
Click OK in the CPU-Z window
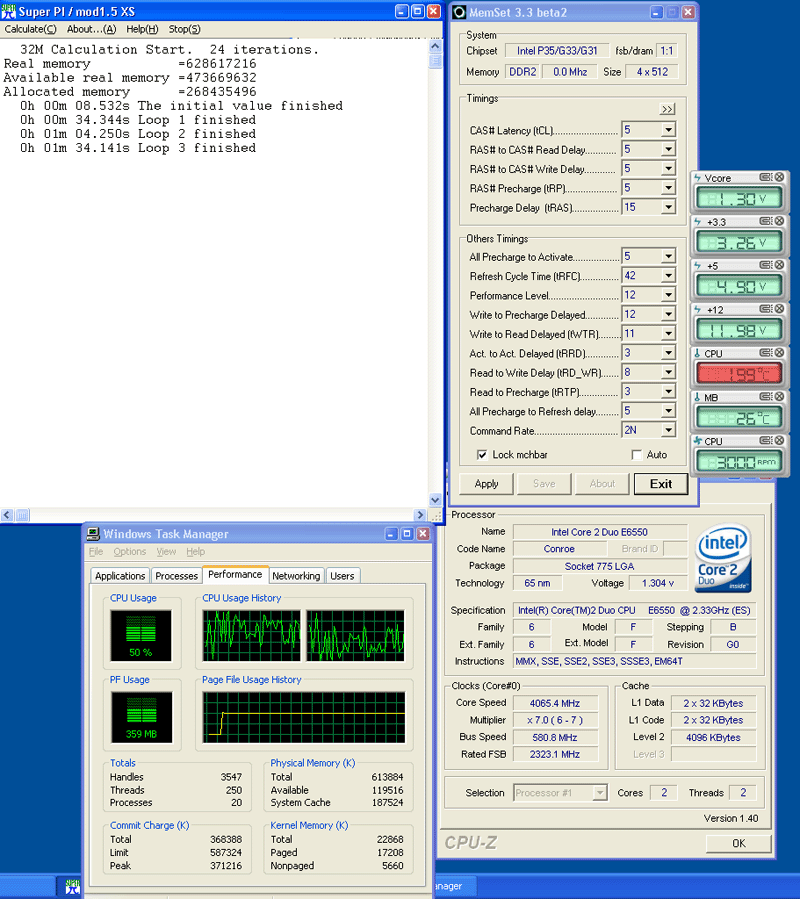(x=738, y=843)
